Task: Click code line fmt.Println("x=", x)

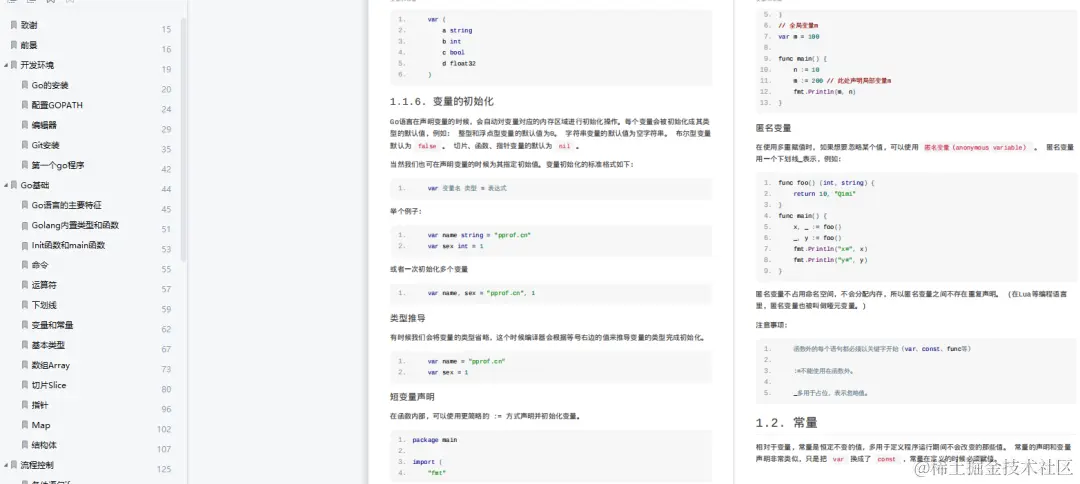Action: pos(830,249)
